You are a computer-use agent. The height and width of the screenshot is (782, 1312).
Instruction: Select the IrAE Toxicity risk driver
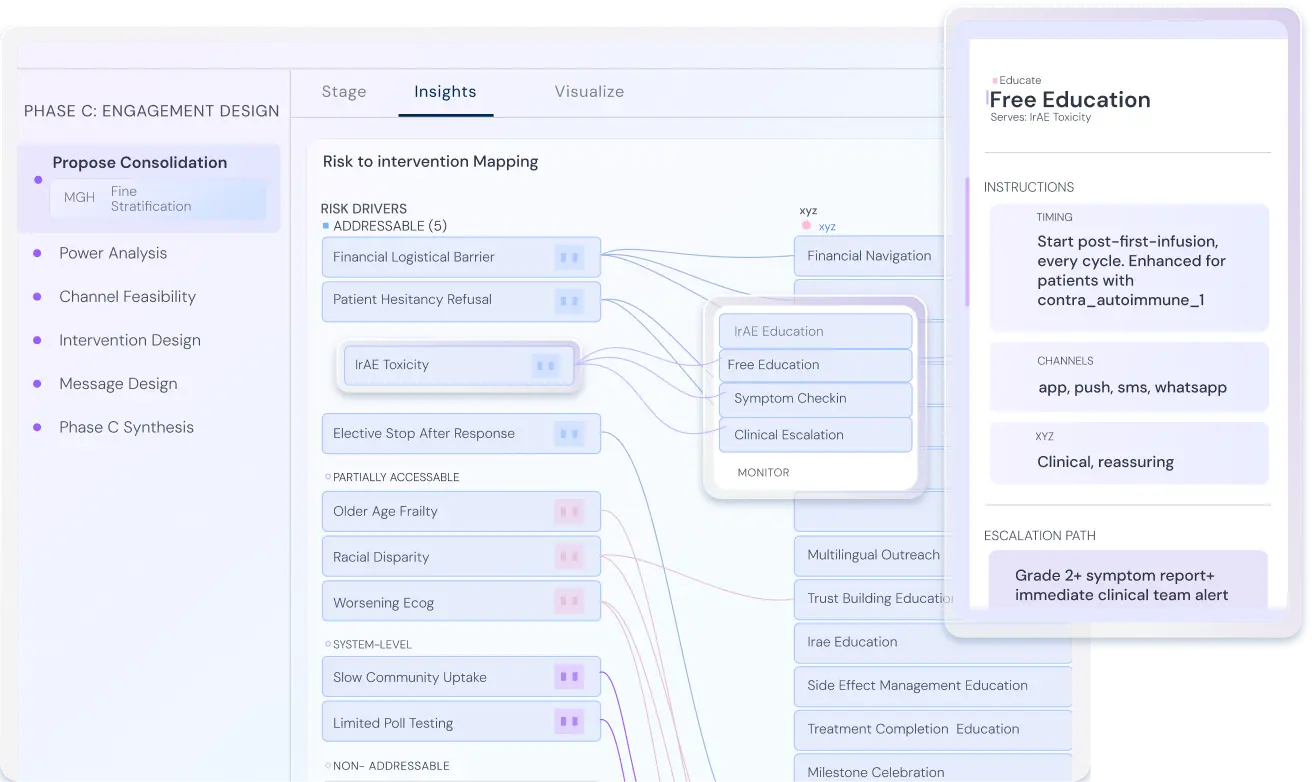pyautogui.click(x=461, y=366)
